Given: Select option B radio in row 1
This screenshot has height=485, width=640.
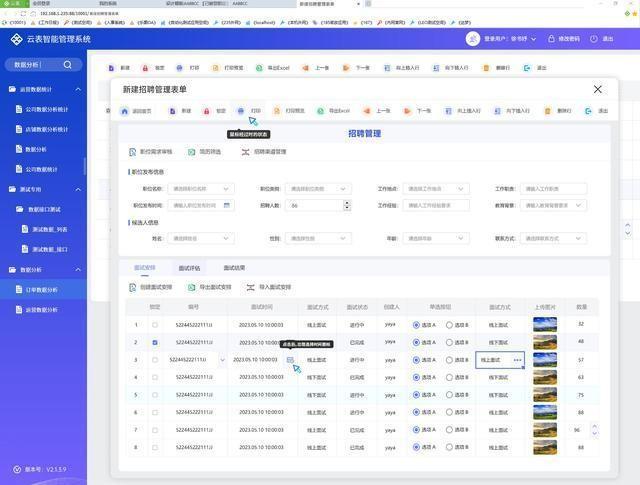Looking at the screenshot, I should tap(449, 325).
